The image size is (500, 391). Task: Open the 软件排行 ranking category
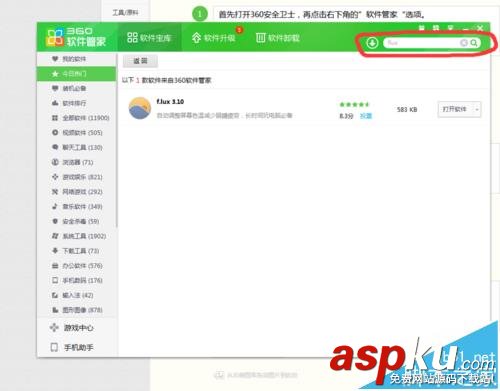point(76,103)
